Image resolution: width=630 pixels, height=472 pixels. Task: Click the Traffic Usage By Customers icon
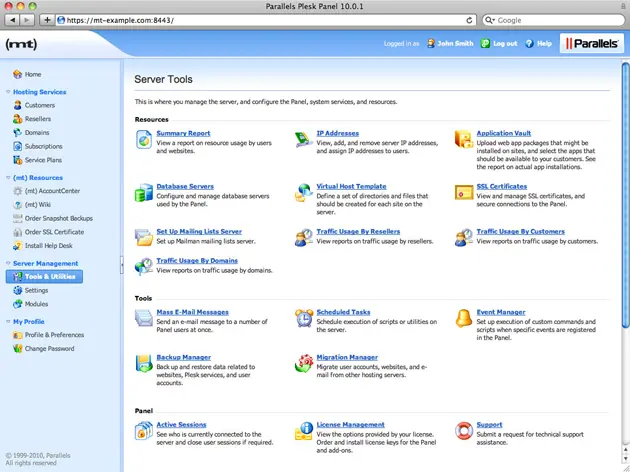pyautogui.click(x=464, y=237)
